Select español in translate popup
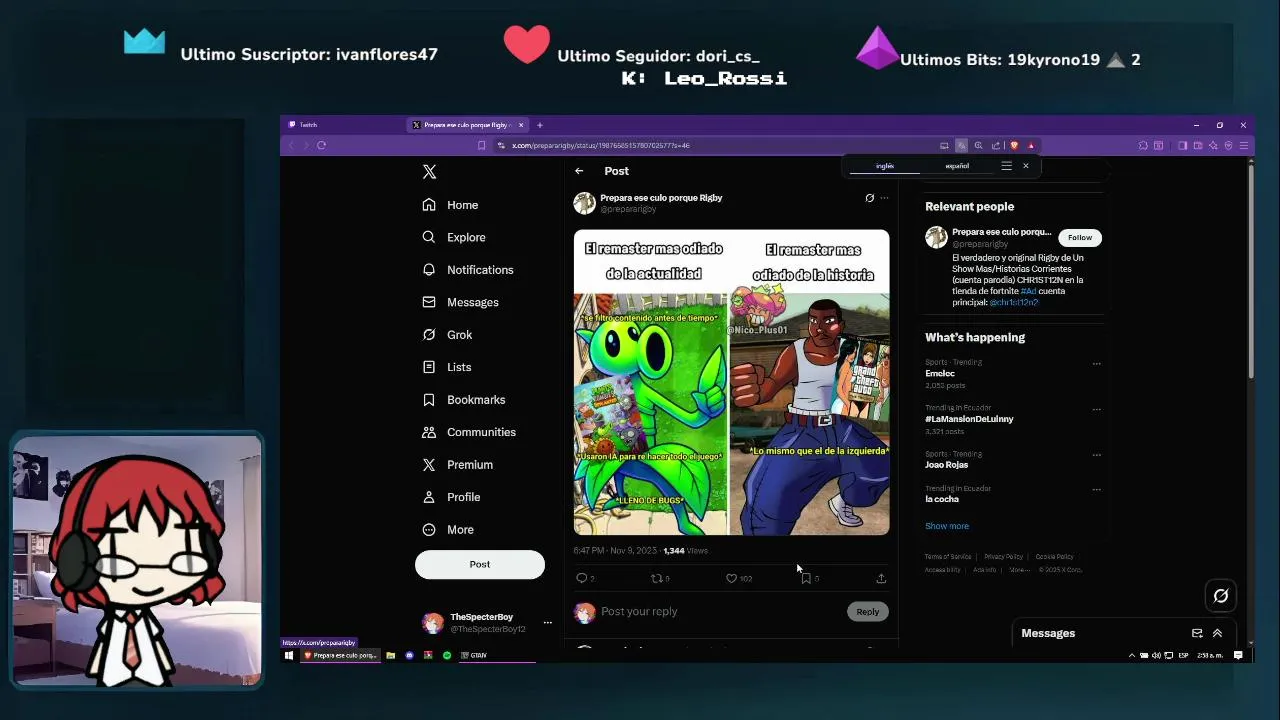The image size is (1280, 720). 957,166
